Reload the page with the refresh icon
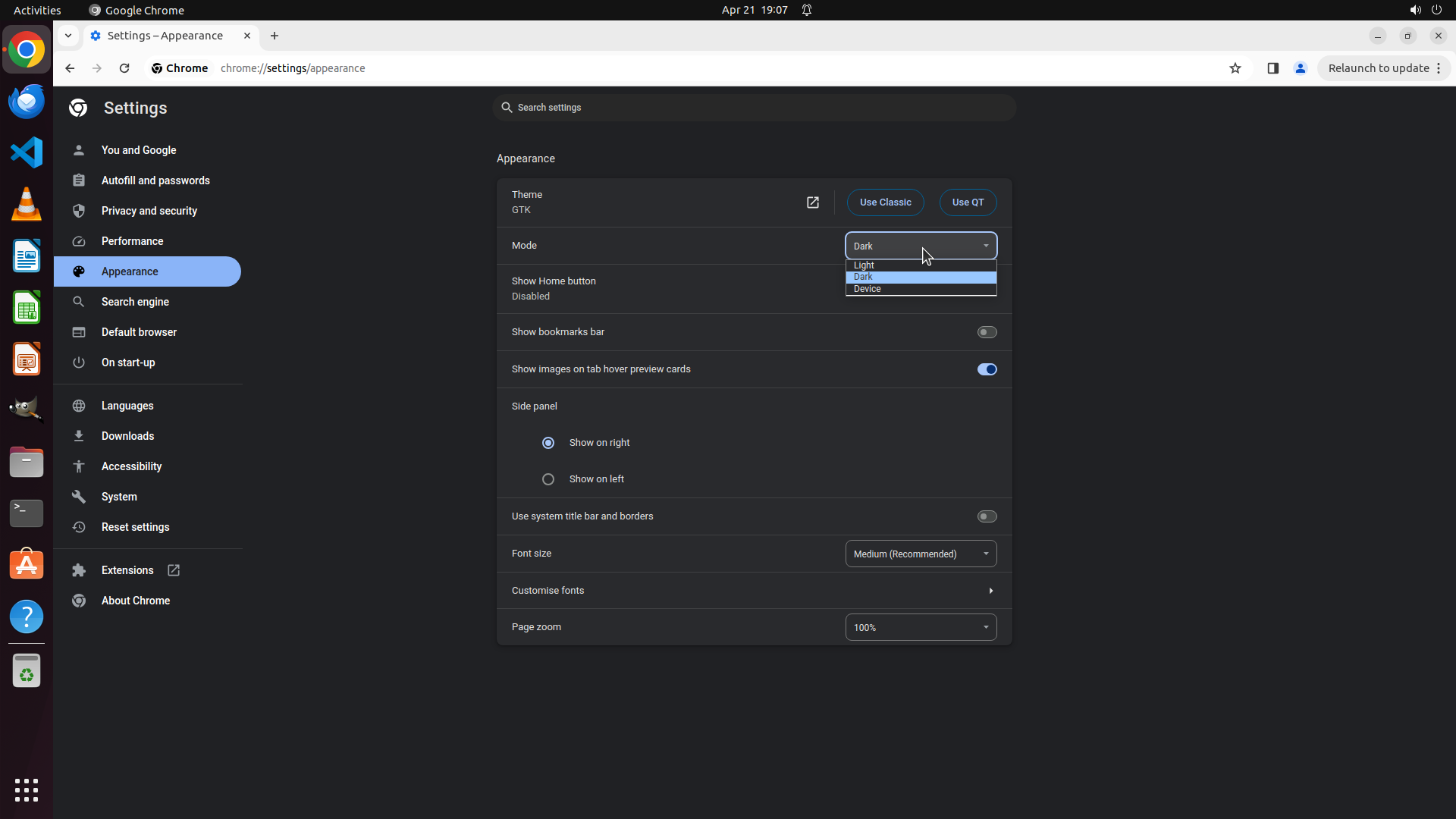 click(124, 68)
